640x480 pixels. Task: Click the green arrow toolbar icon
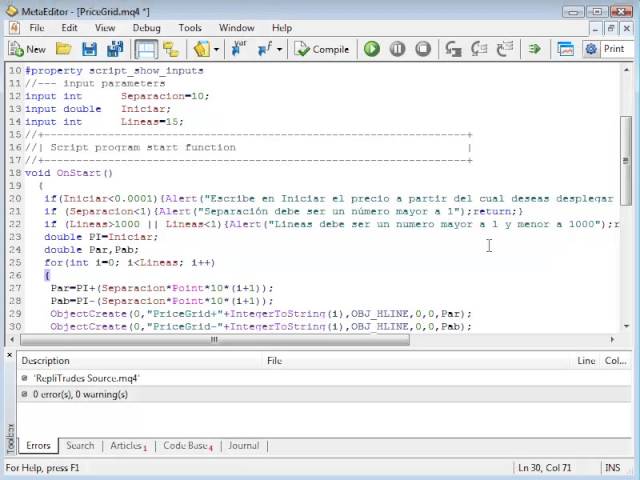click(534, 49)
